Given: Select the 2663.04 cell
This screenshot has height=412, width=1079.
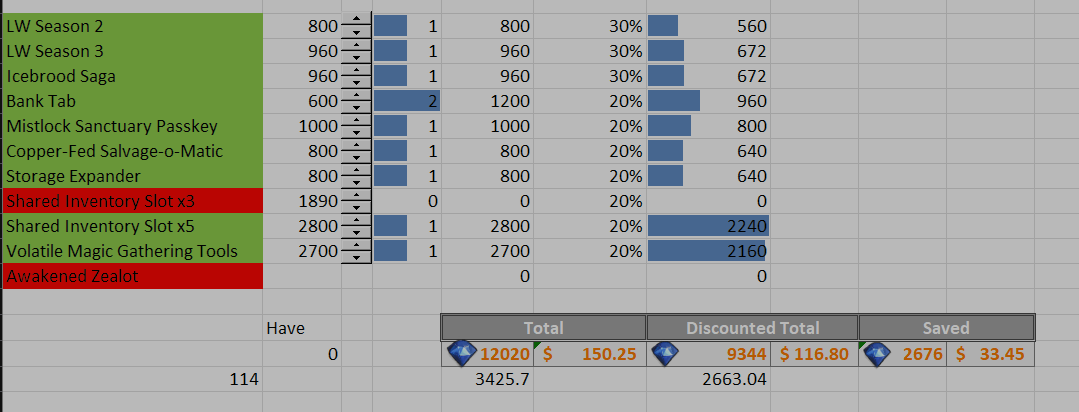Looking at the screenshot, I should 708,378.
